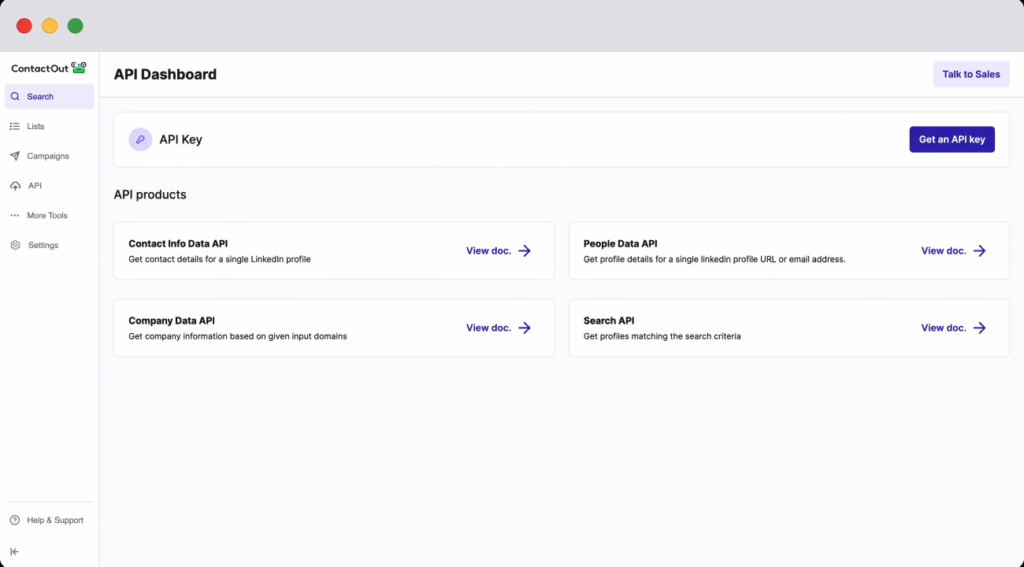1024x567 pixels.
Task: Click the API cloud upload icon in the sidebar
Action: [x=15, y=186]
